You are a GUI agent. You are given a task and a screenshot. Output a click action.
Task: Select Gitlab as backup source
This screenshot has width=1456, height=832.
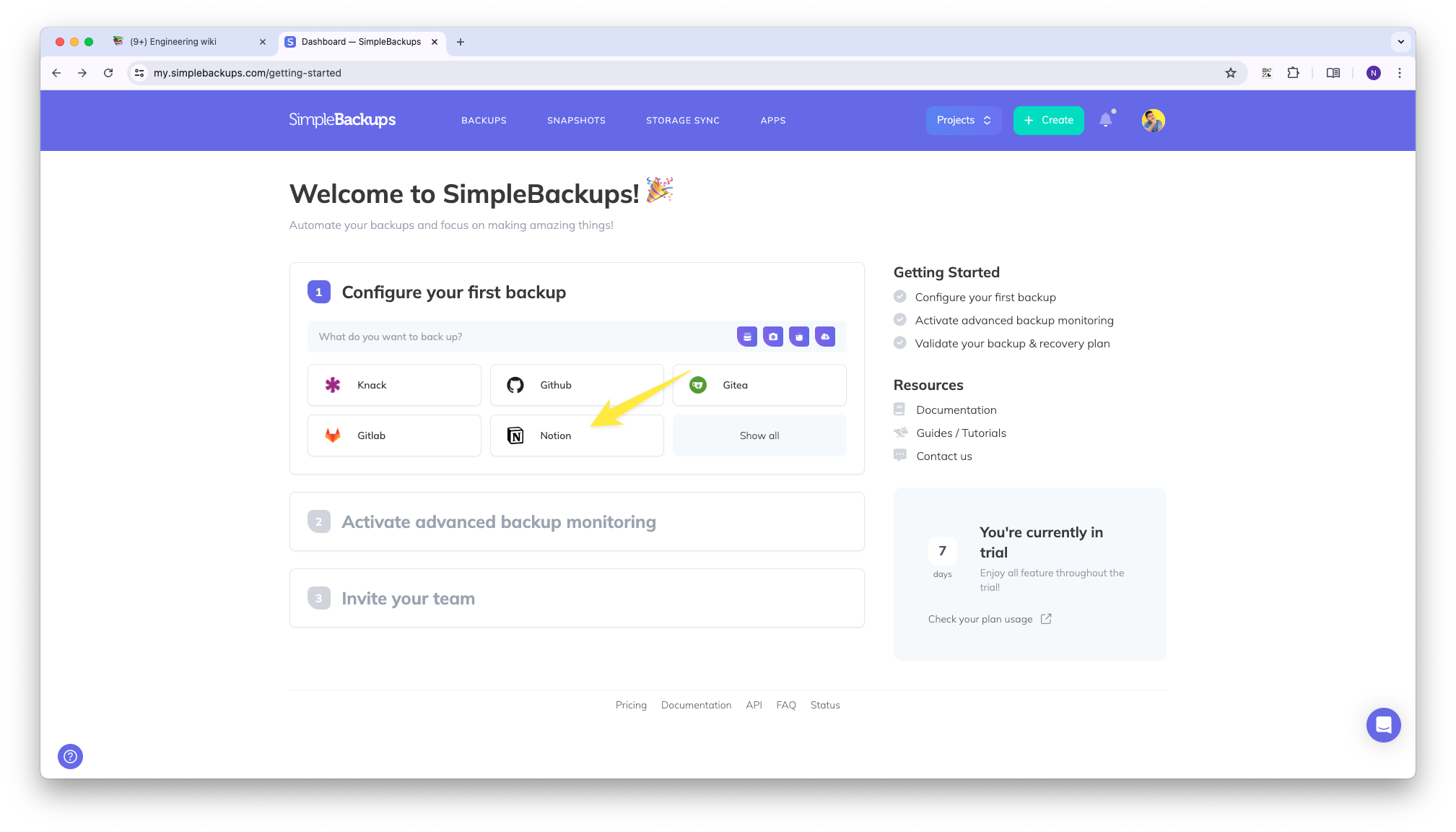point(394,435)
